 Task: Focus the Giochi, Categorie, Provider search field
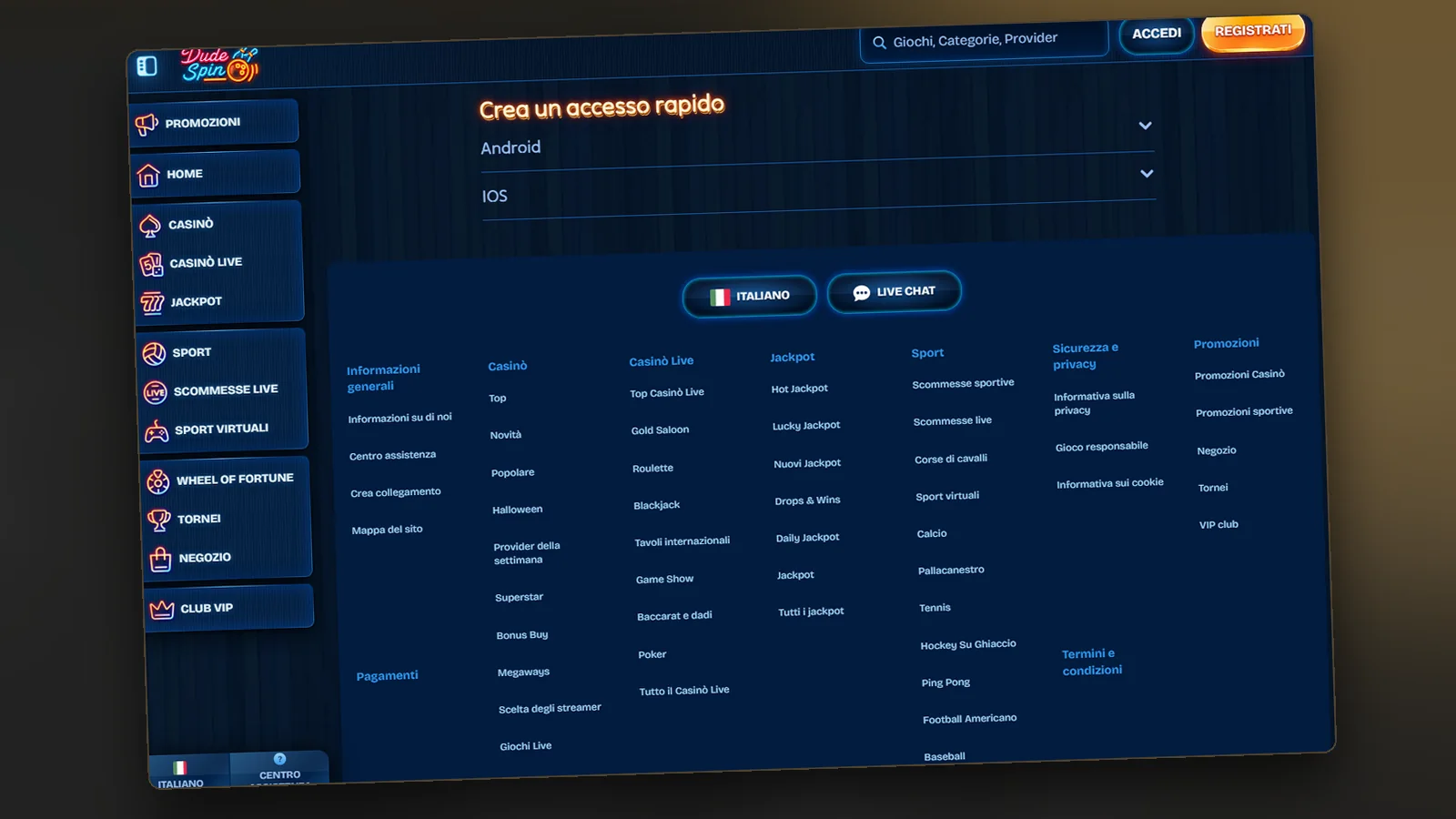[x=984, y=40]
